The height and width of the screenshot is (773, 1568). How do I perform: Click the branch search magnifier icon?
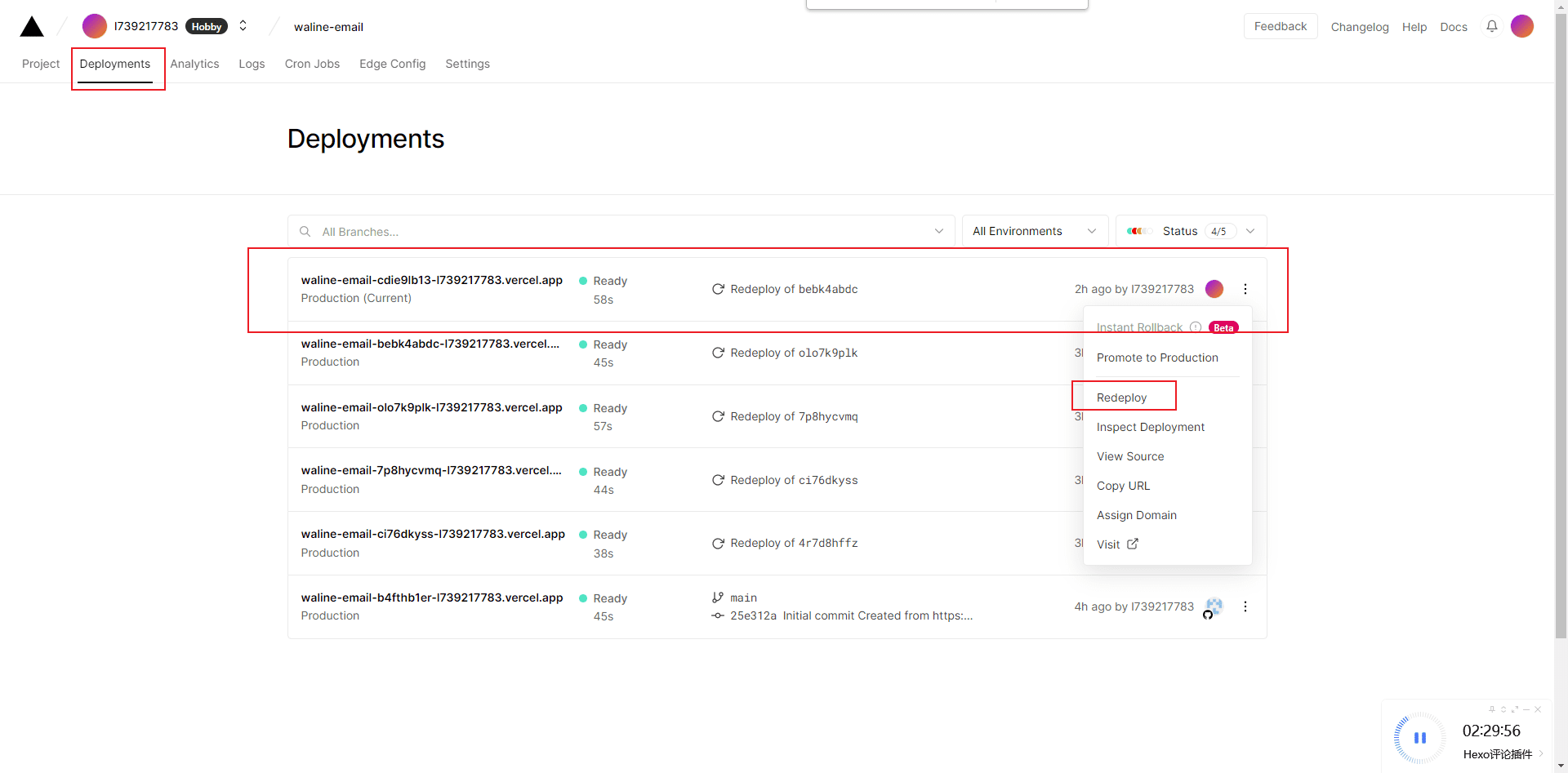tap(305, 232)
